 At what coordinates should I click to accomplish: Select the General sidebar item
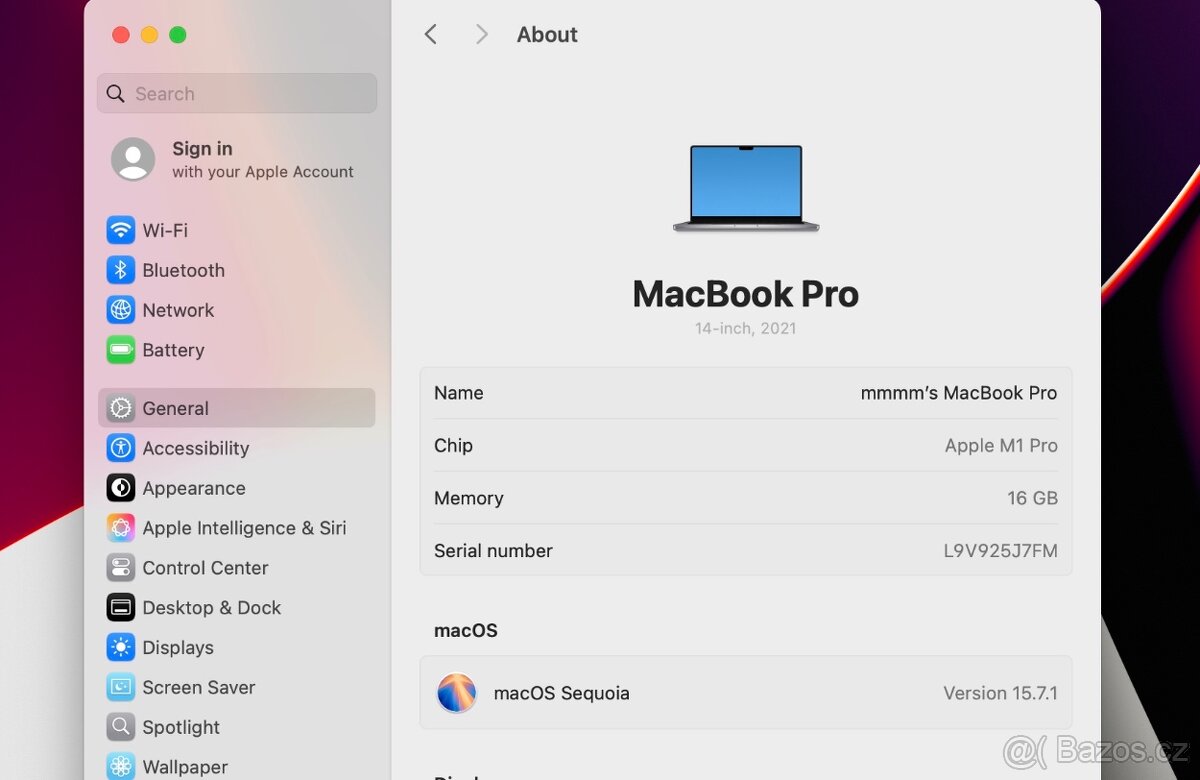(x=175, y=408)
